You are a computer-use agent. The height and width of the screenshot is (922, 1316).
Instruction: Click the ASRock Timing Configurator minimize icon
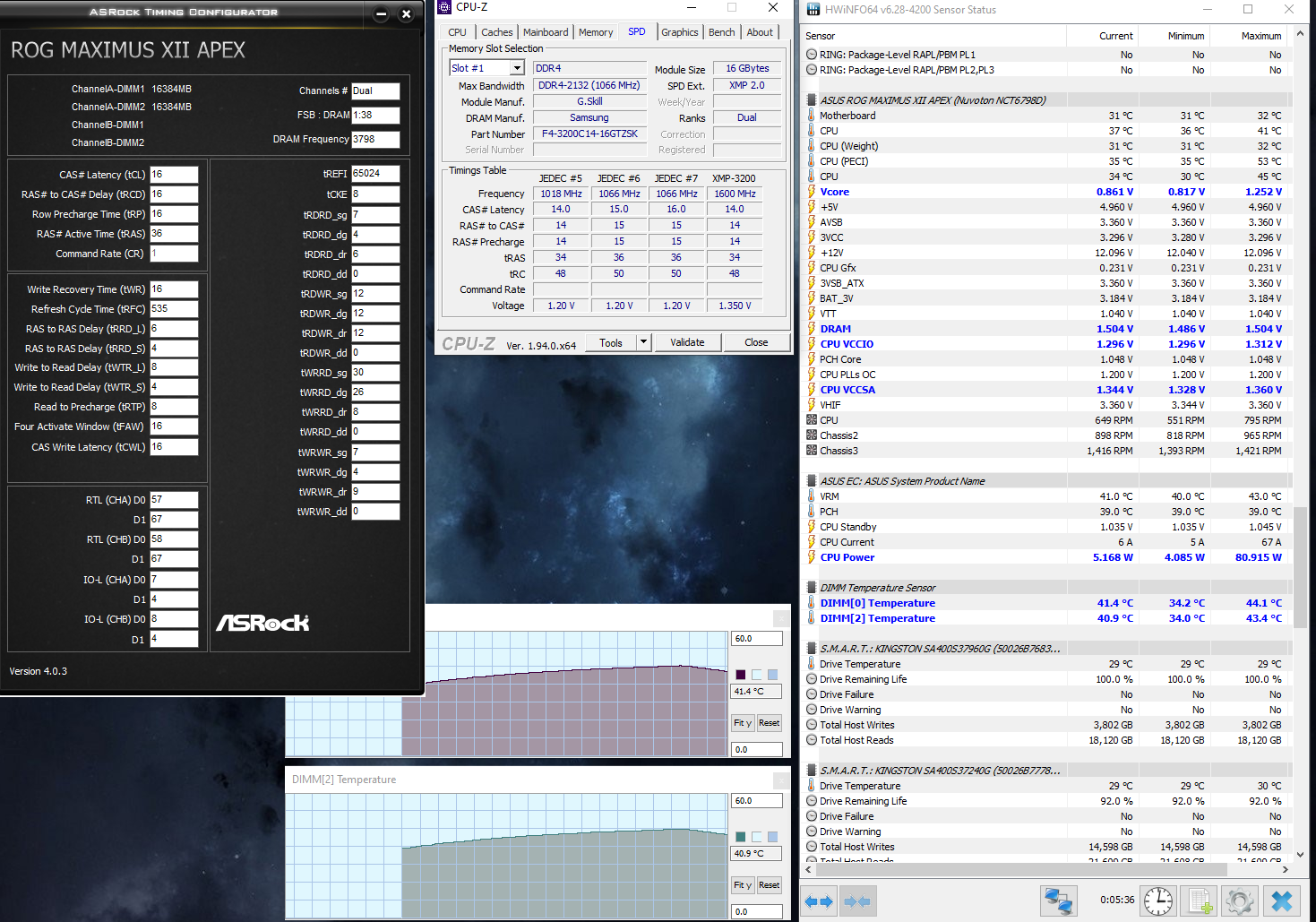(x=381, y=13)
